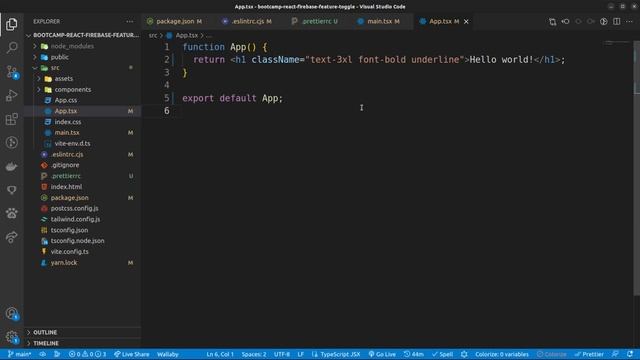Click the 44m time tracker item
The image size is (640, 360).
pyautogui.click(x=414, y=354)
